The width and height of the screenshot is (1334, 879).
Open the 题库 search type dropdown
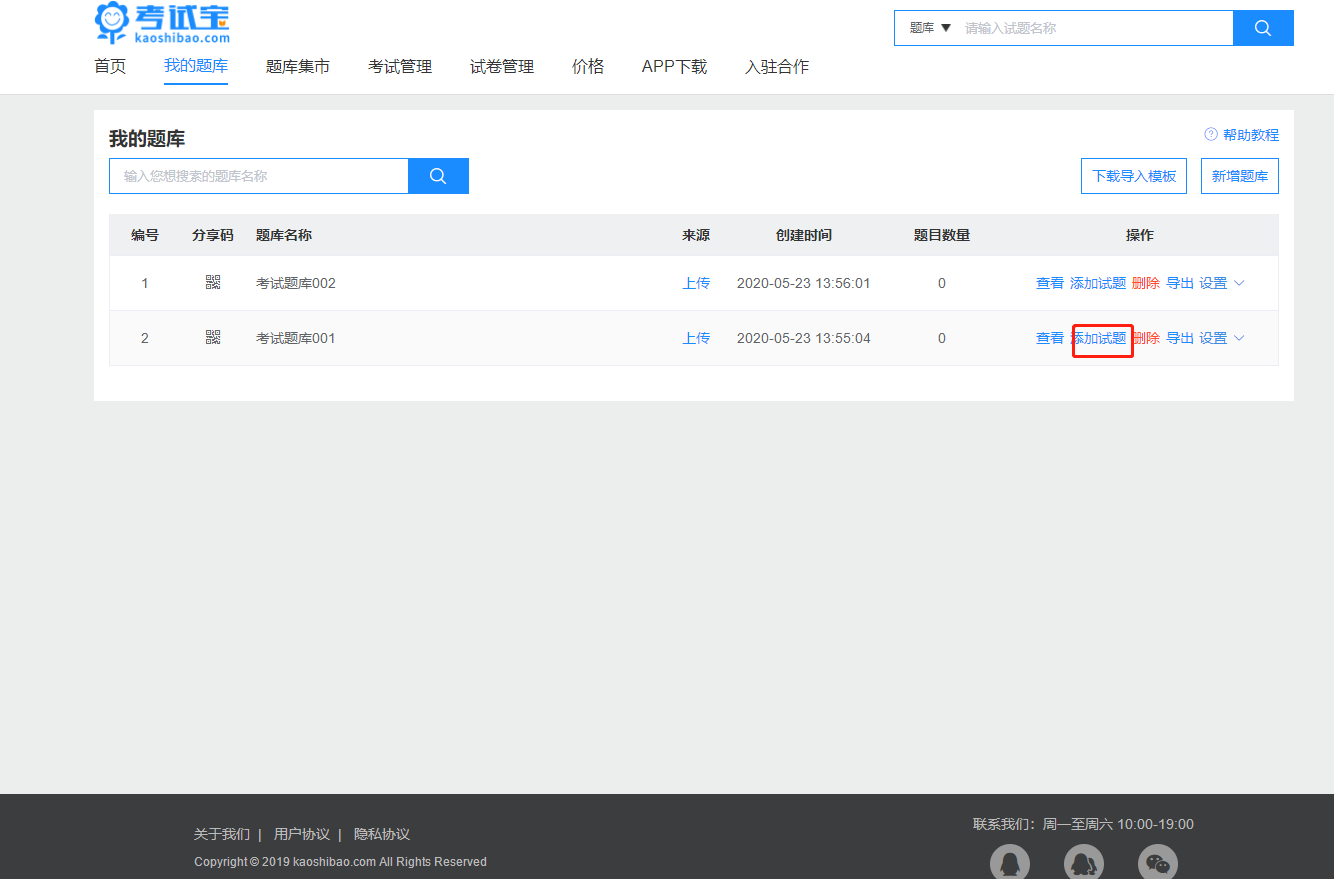tap(930, 28)
